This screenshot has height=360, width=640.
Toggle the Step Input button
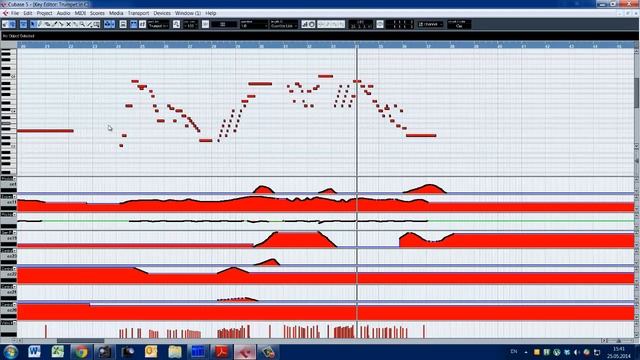click(x=304, y=24)
